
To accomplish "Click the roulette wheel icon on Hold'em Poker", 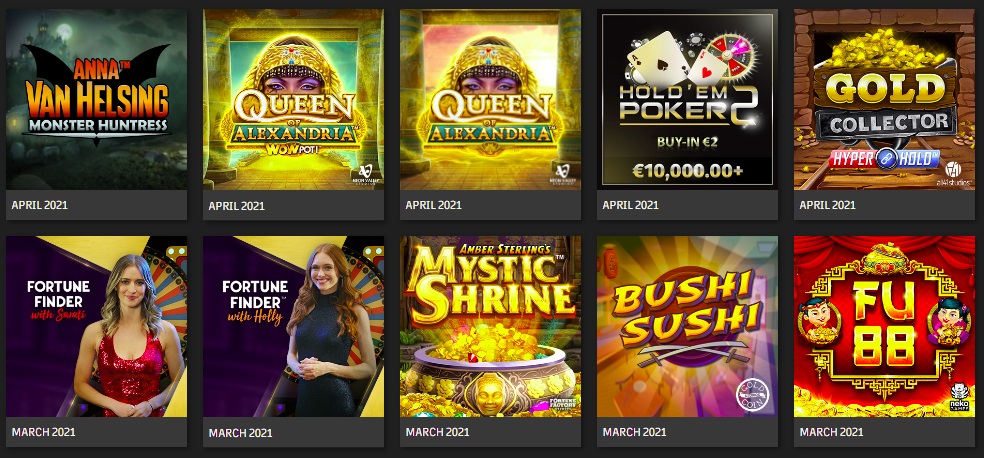I will (x=731, y=57).
